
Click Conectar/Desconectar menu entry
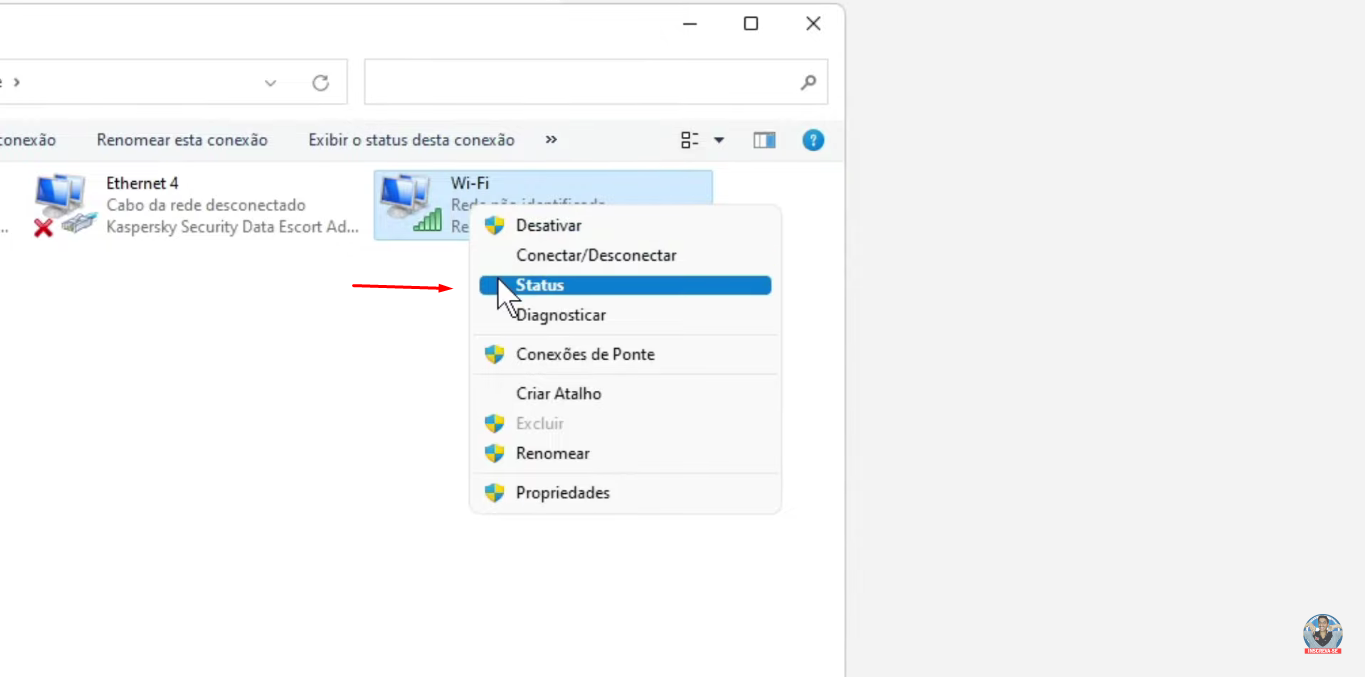tap(596, 256)
